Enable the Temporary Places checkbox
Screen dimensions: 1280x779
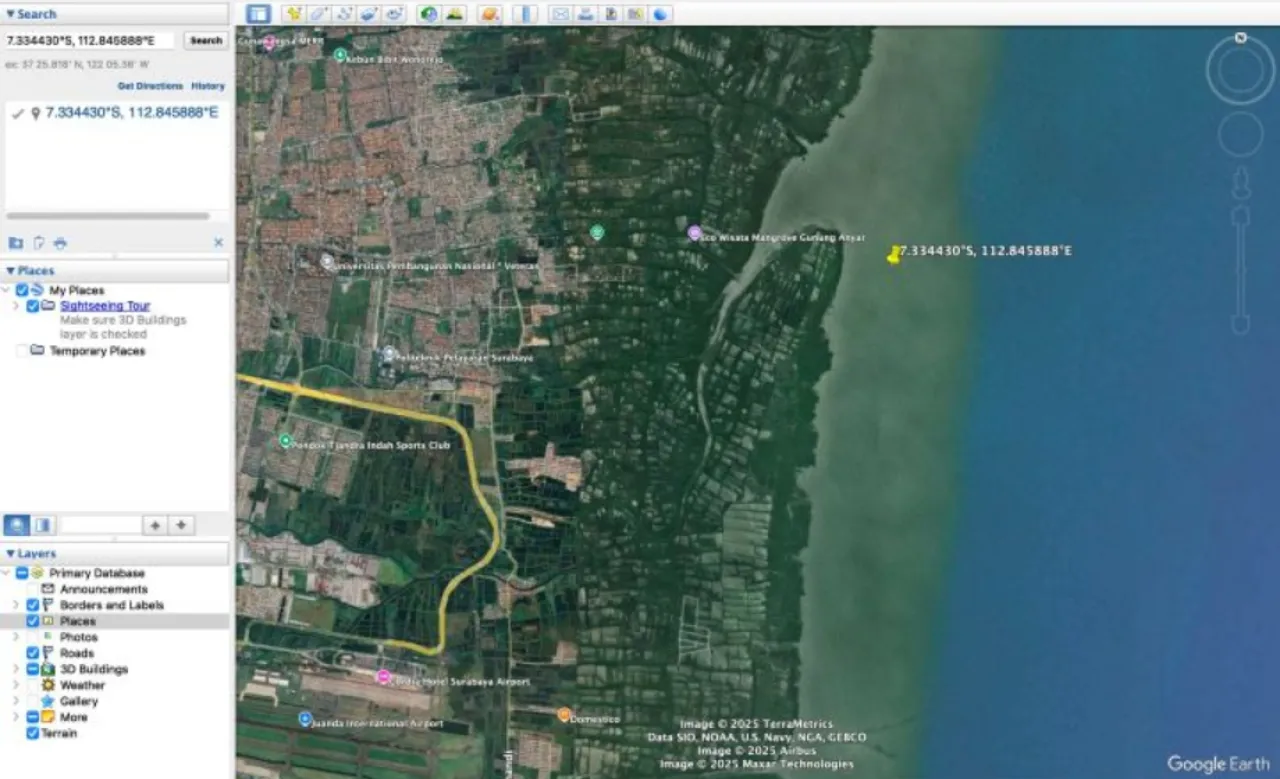click(x=22, y=351)
